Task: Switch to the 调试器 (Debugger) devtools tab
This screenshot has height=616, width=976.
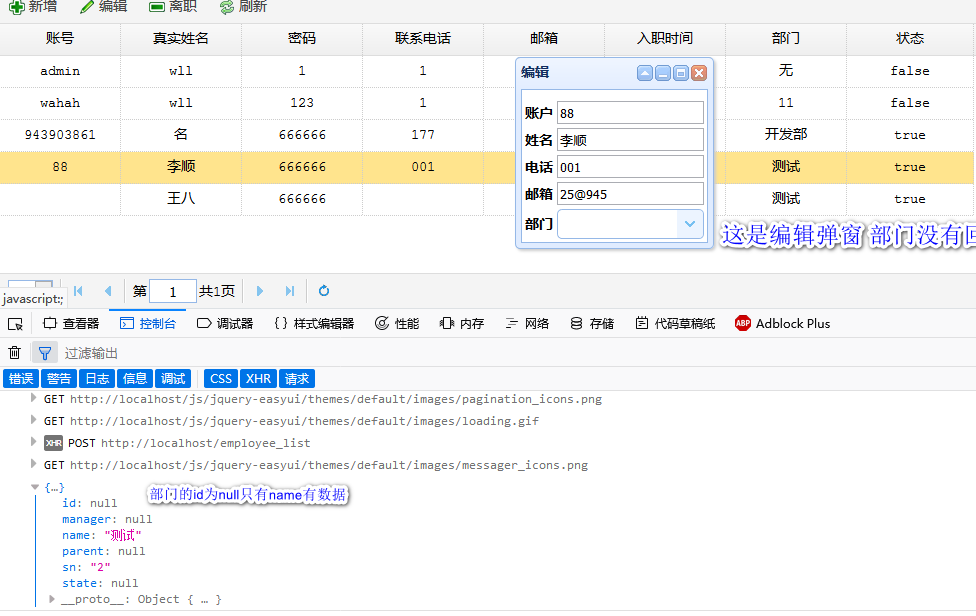Action: pos(225,323)
